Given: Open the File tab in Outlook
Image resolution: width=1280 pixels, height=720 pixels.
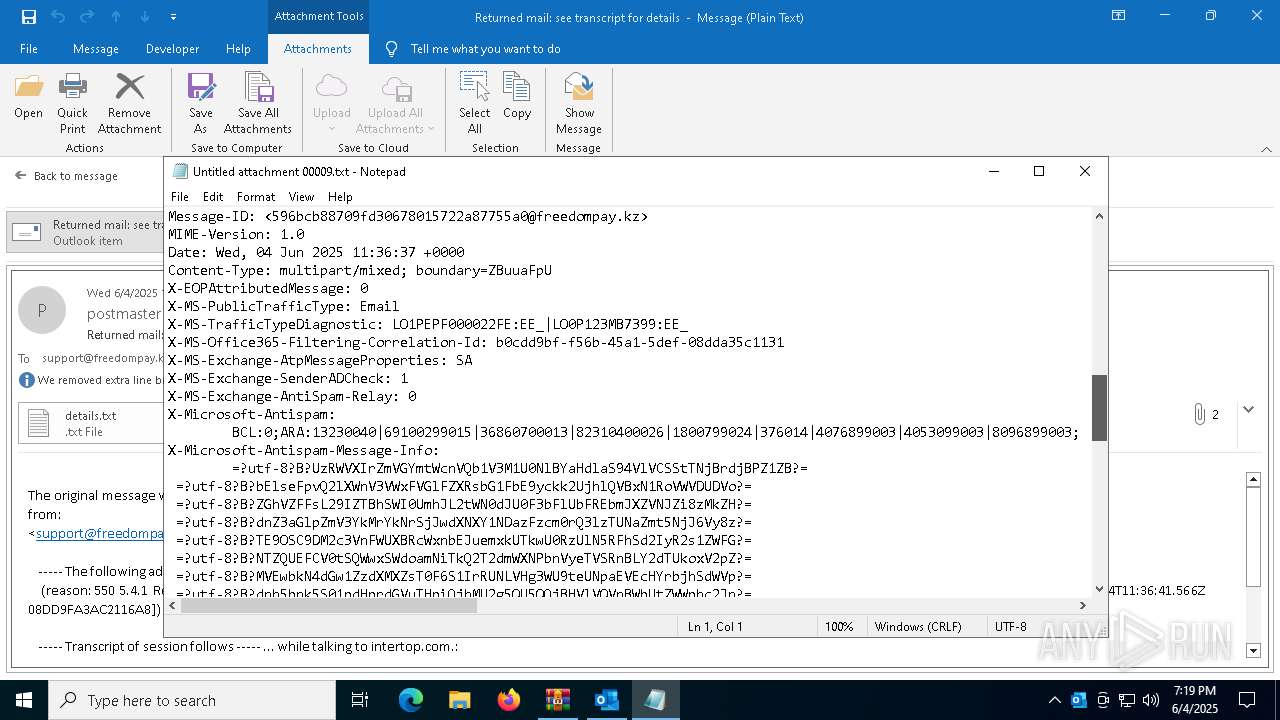Looking at the screenshot, I should pos(29,49).
